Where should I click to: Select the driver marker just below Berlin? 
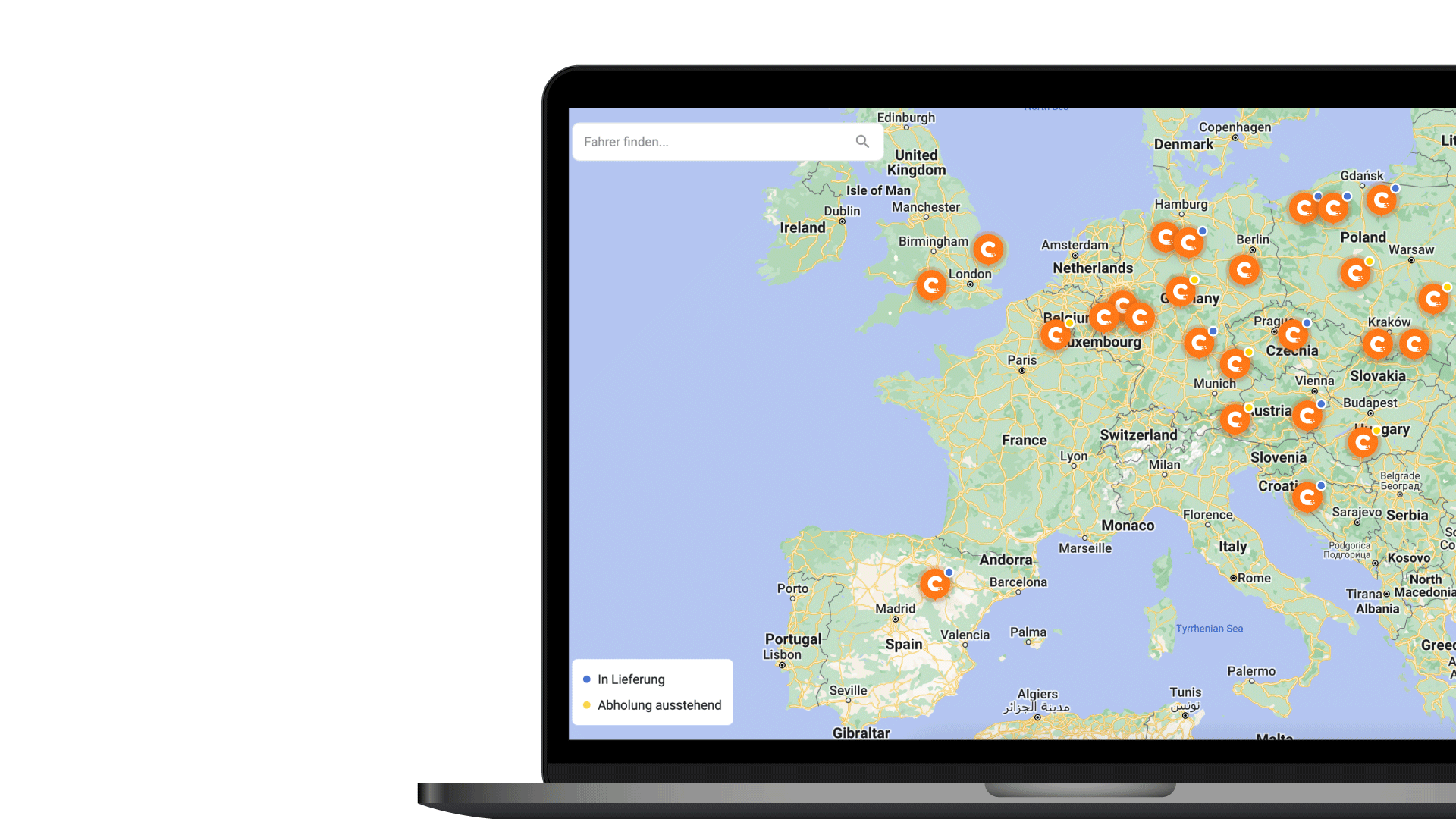(1244, 269)
